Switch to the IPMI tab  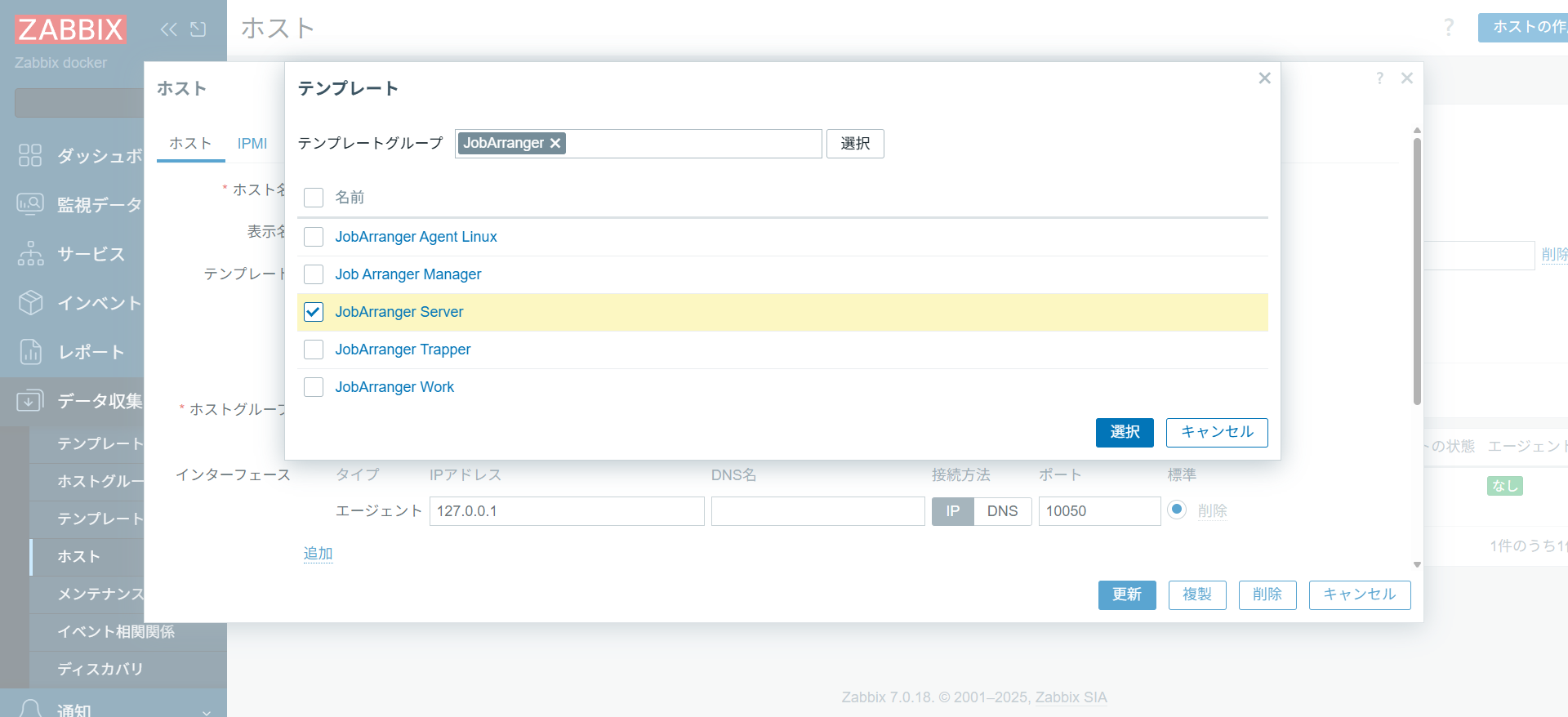click(x=252, y=144)
